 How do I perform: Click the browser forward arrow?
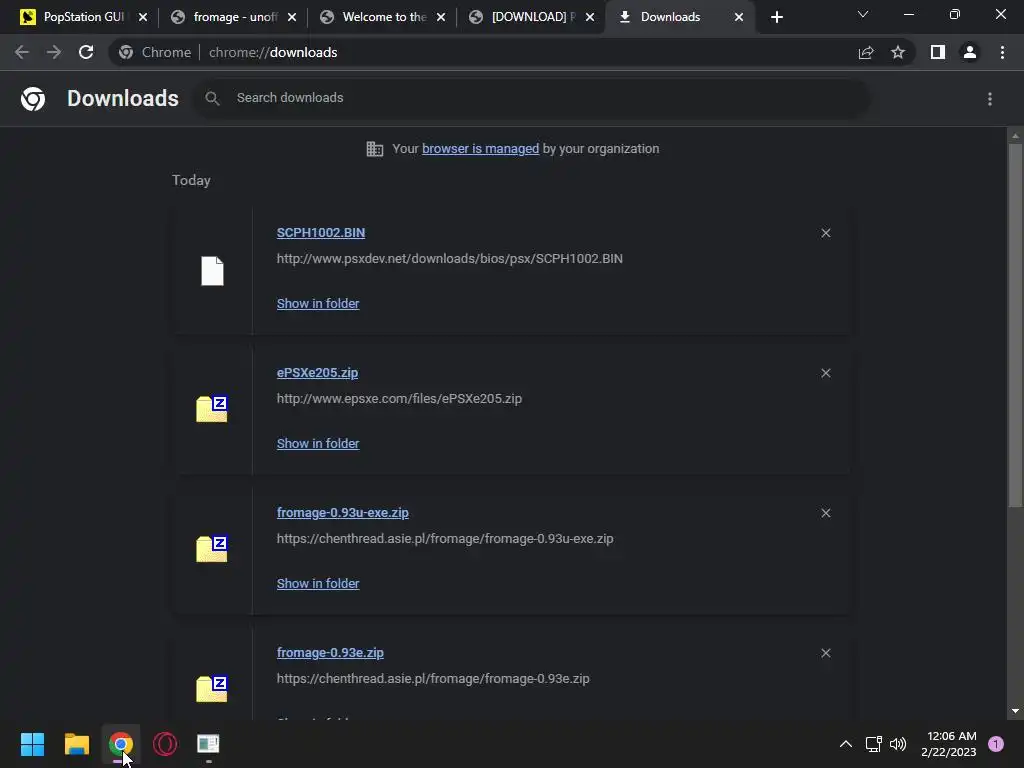click(x=54, y=52)
